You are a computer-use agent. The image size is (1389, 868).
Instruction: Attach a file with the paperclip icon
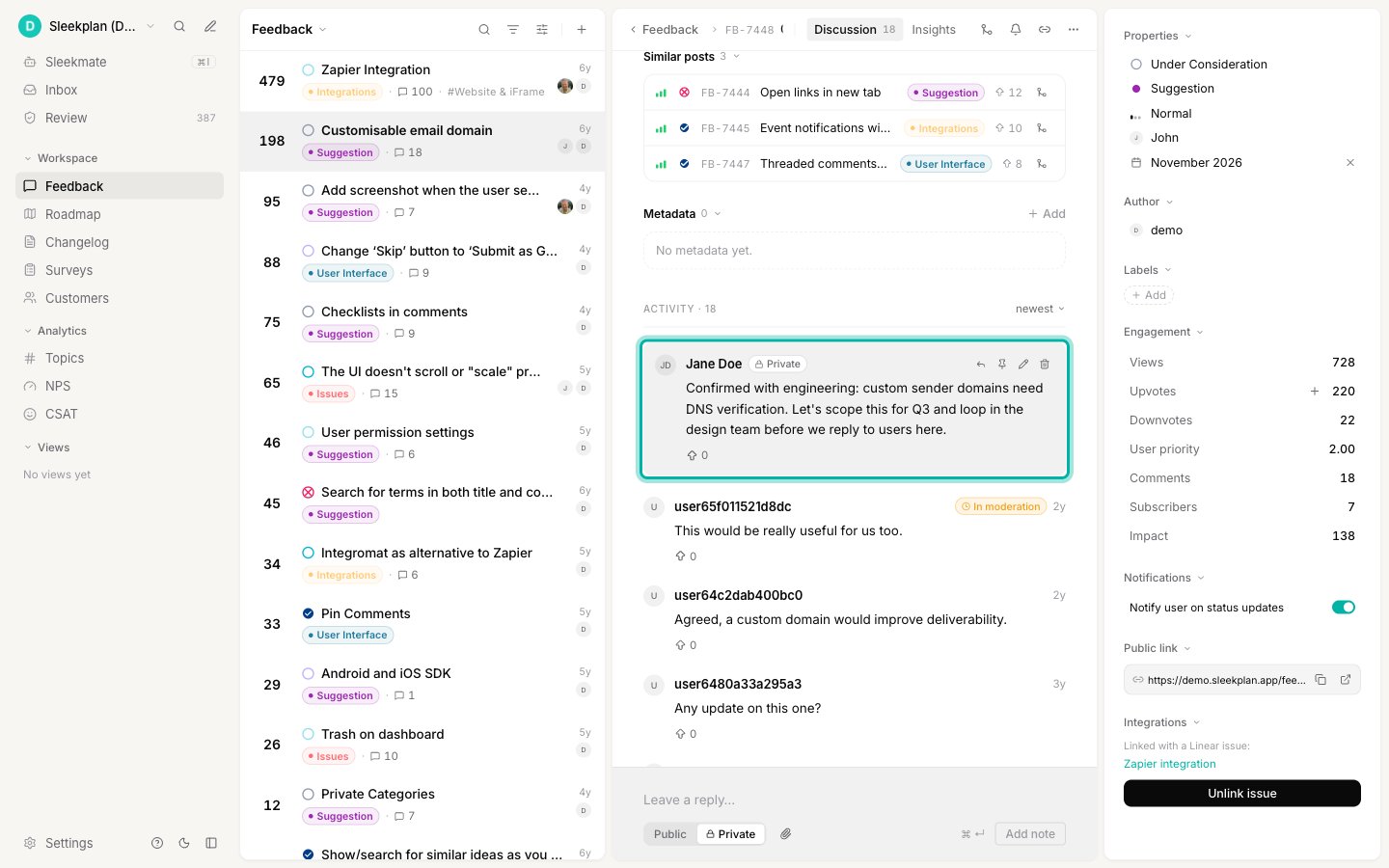click(786, 834)
